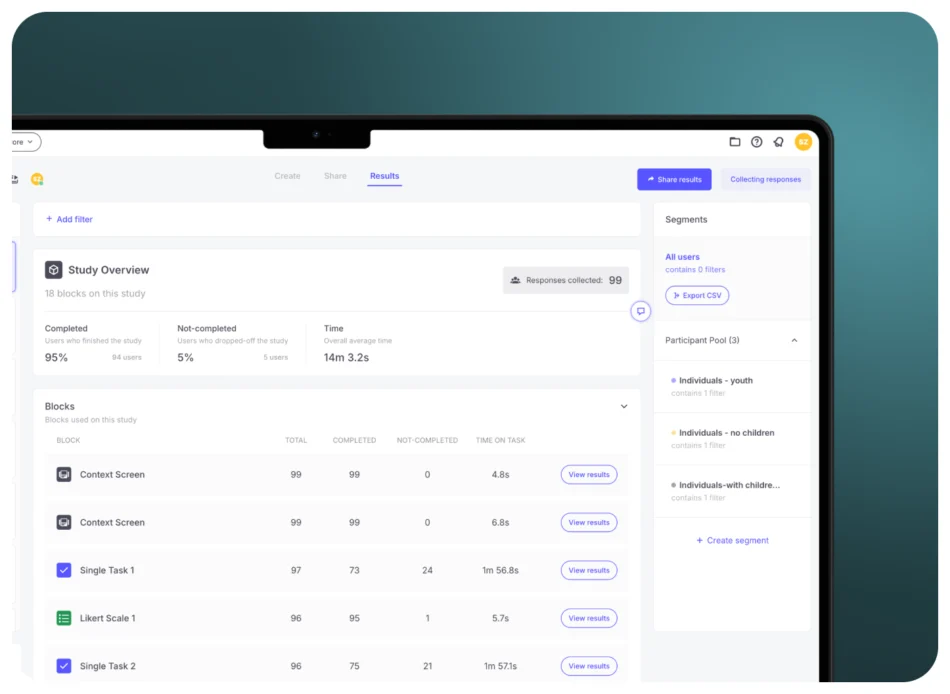950x694 pixels.
Task: Open the Study Overview cube icon
Action: click(54, 269)
